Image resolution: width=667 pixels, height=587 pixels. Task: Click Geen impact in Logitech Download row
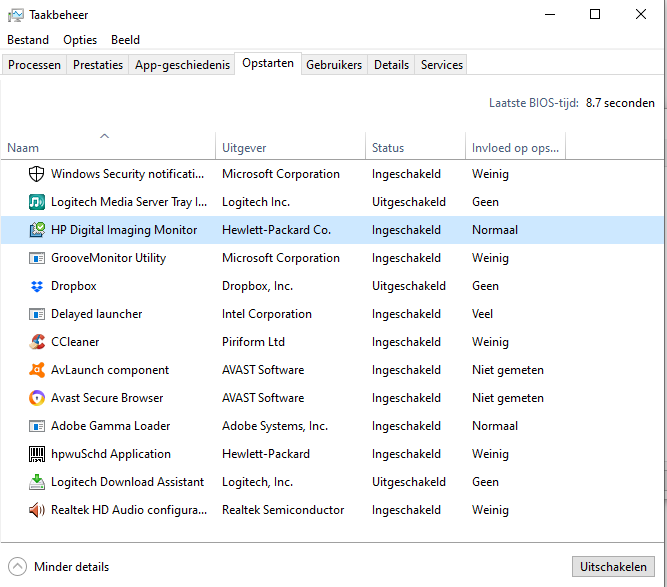(x=485, y=482)
